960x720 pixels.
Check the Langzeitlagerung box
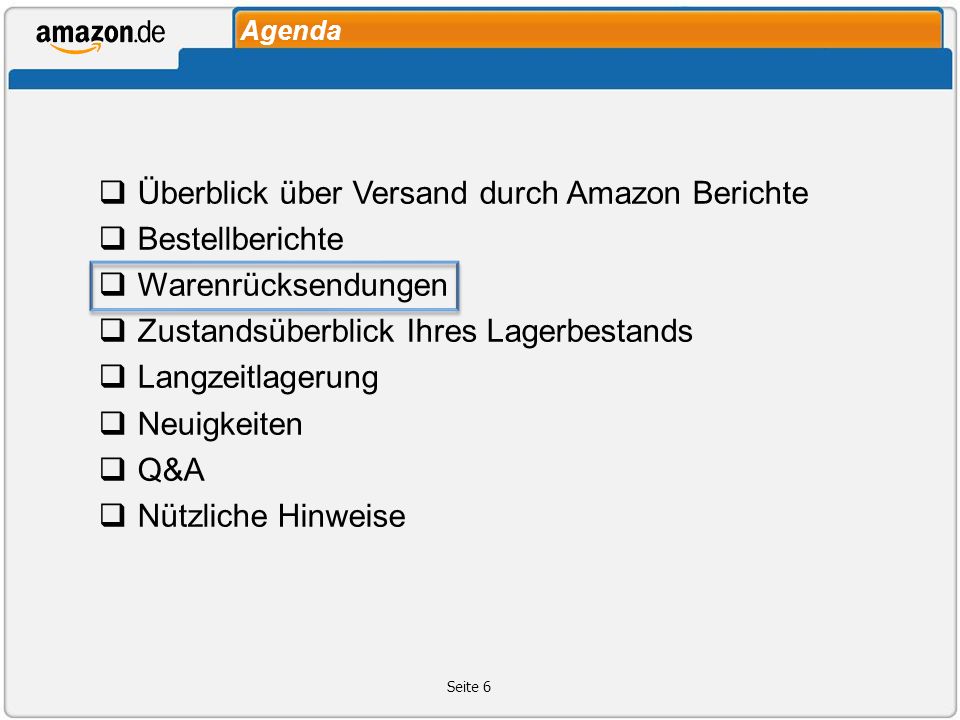tap(113, 377)
